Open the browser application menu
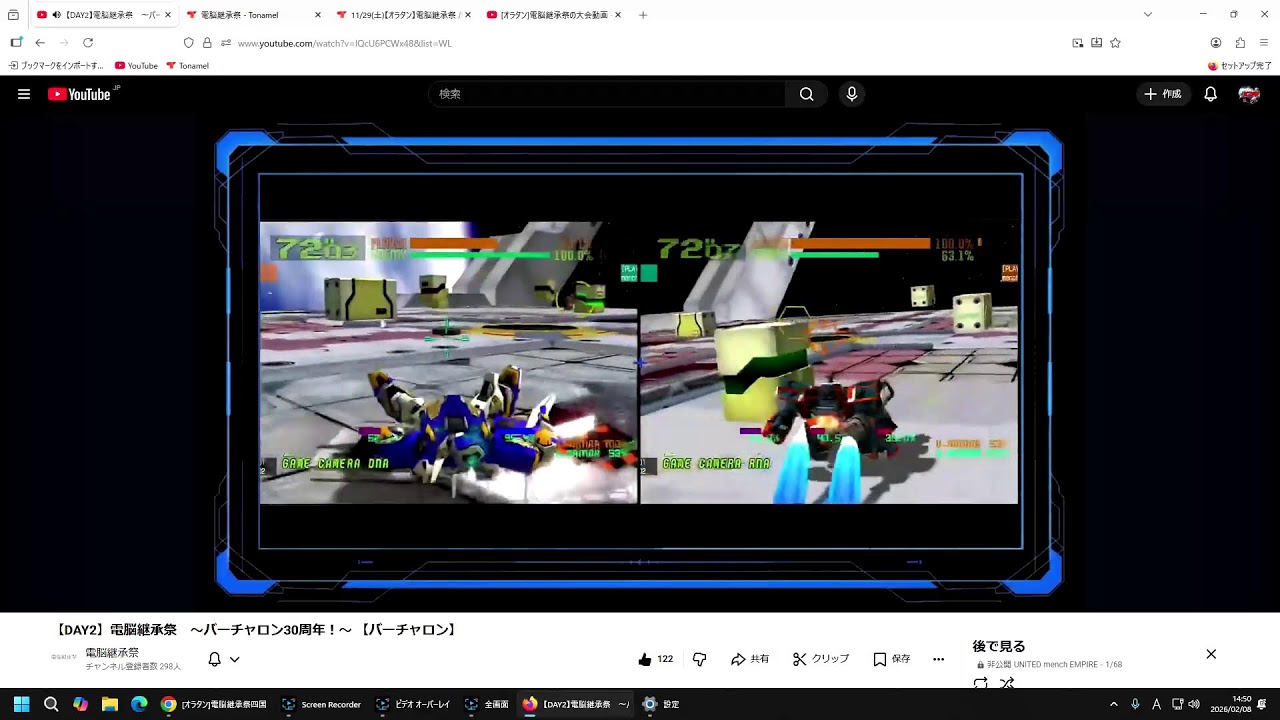1280x720 pixels. click(1263, 43)
